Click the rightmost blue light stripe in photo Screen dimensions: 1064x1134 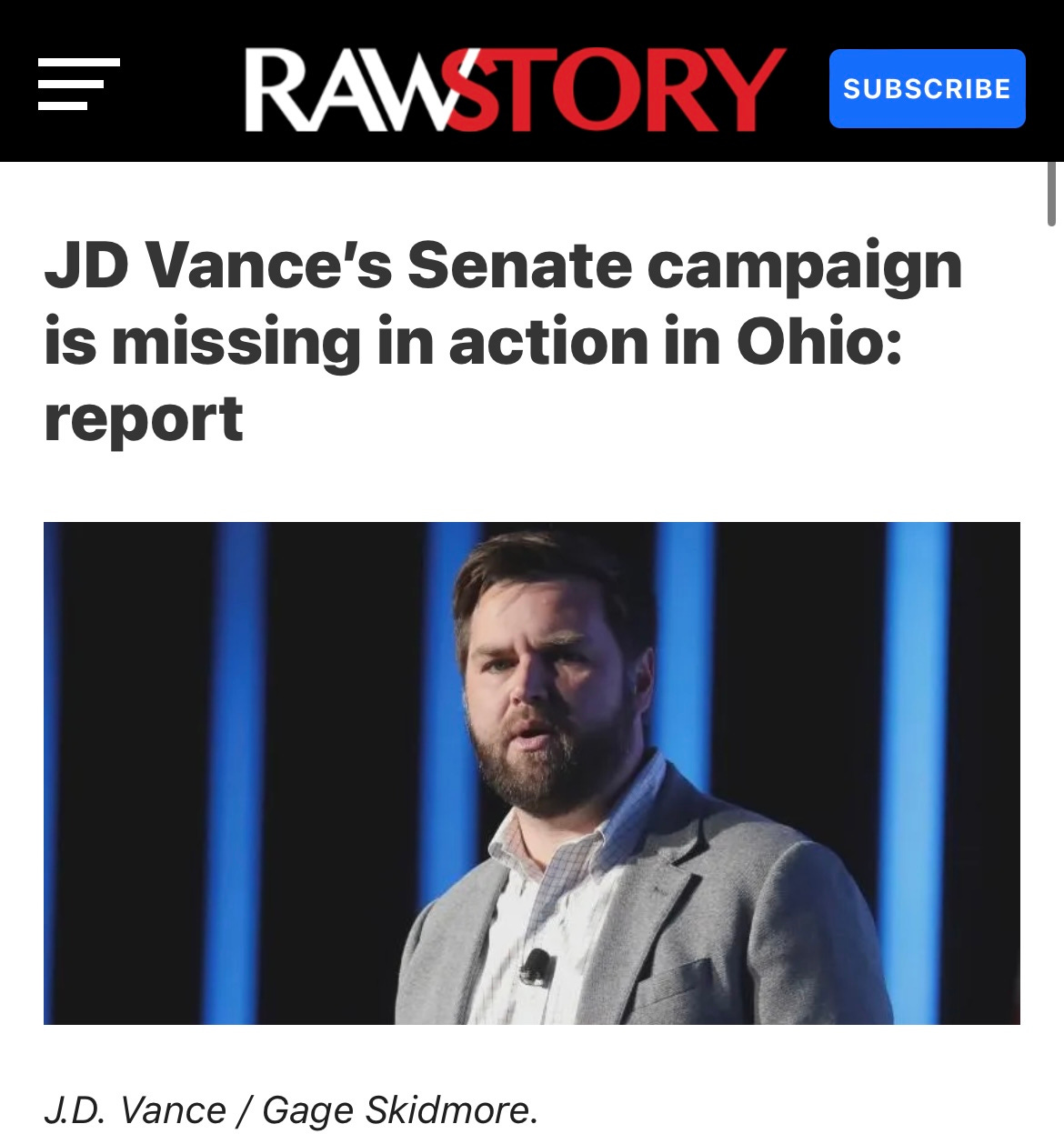click(x=917, y=773)
